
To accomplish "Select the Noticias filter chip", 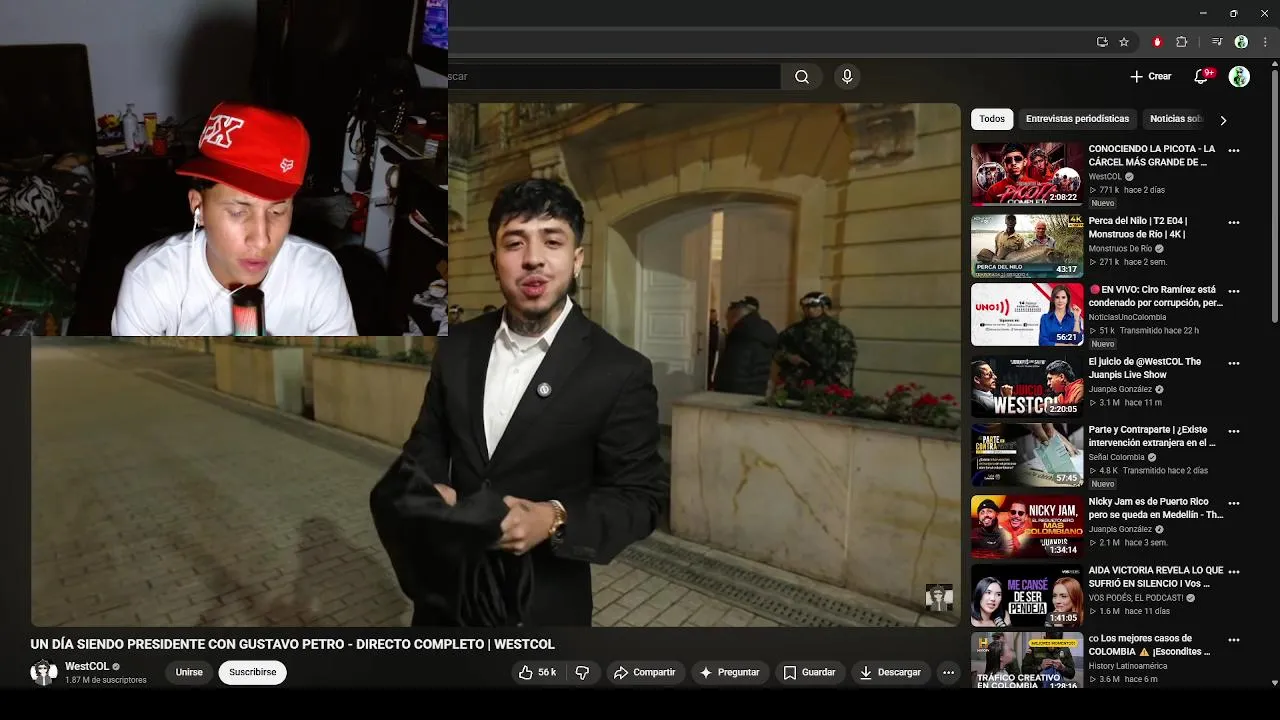I will coord(1175,119).
